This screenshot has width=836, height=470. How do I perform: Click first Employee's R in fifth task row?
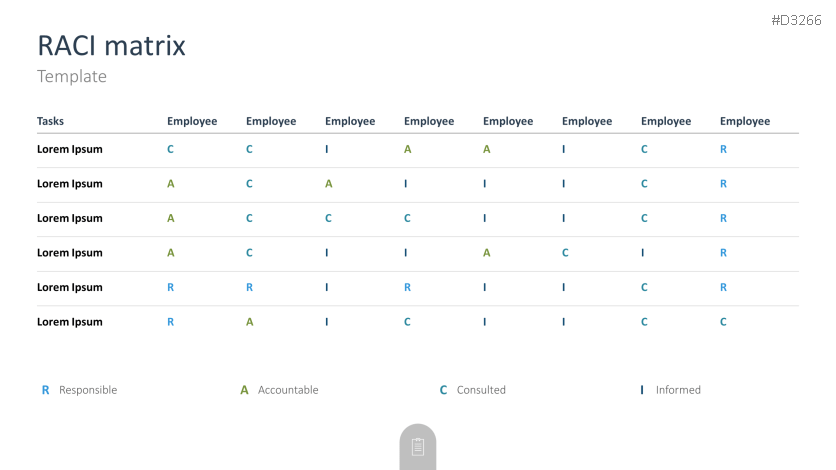point(170,287)
